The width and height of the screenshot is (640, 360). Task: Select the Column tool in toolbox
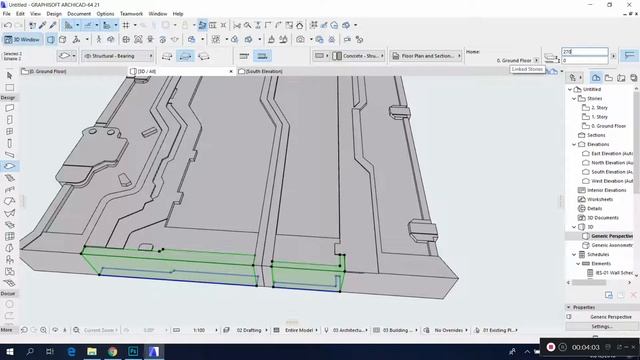[9, 143]
